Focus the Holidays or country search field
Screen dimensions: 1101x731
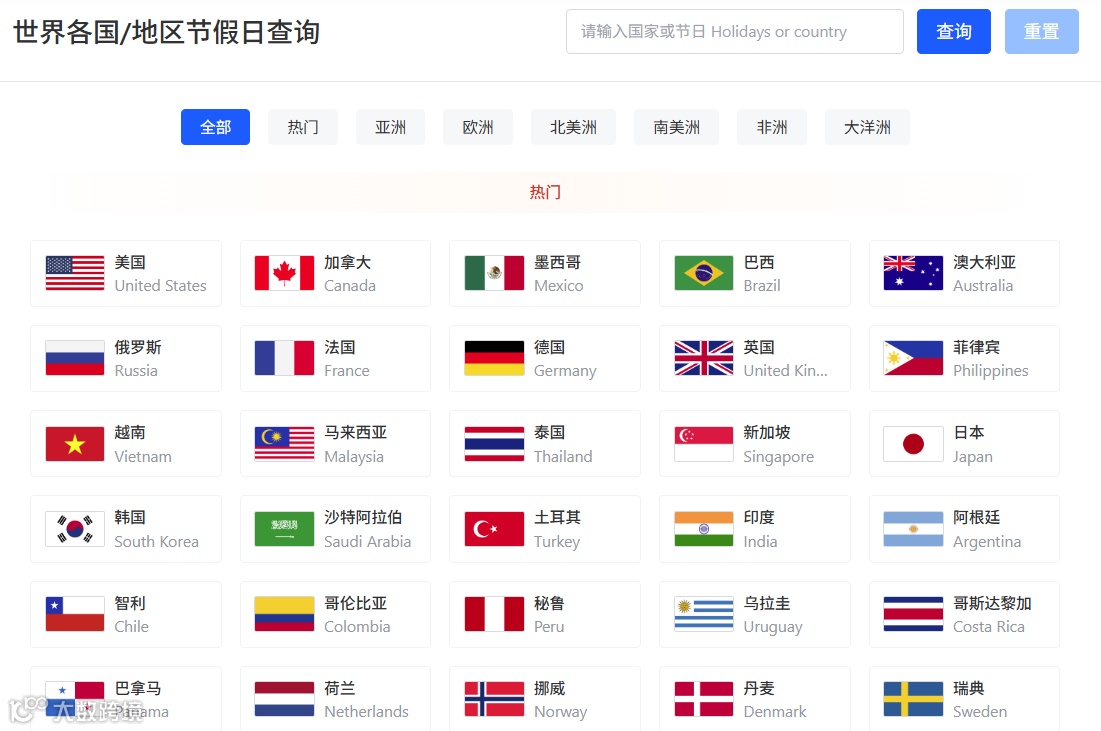click(x=734, y=32)
